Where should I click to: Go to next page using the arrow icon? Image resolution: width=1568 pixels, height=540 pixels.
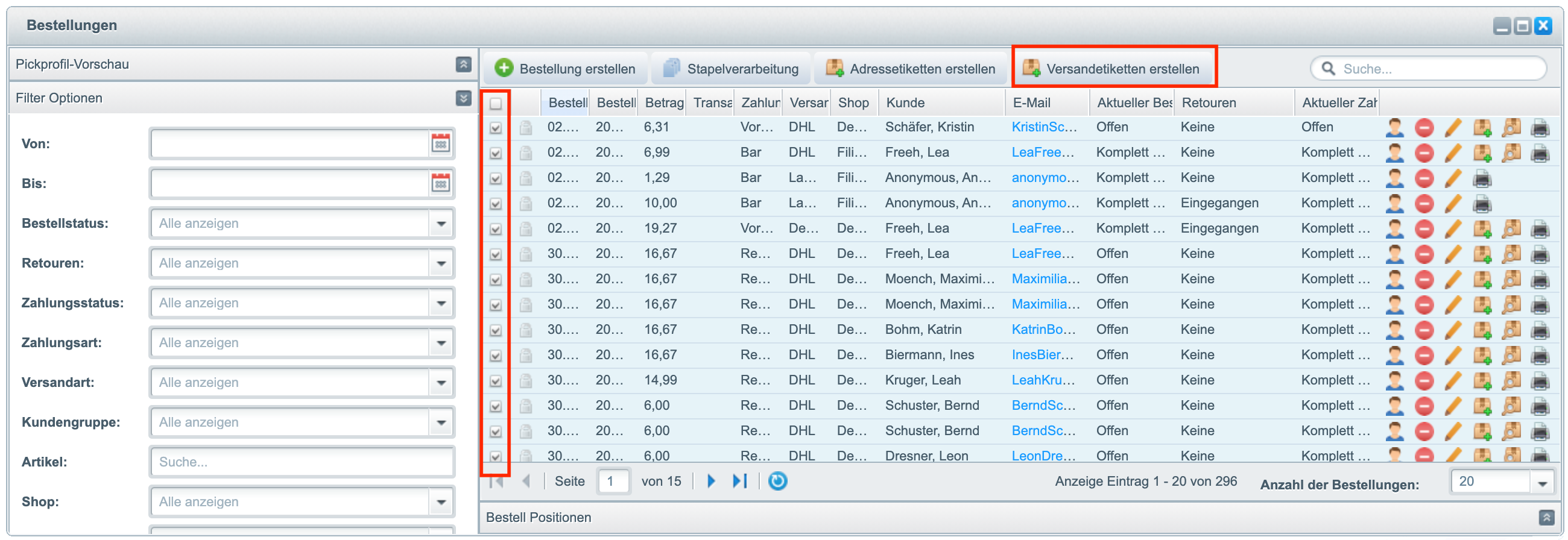(x=711, y=481)
